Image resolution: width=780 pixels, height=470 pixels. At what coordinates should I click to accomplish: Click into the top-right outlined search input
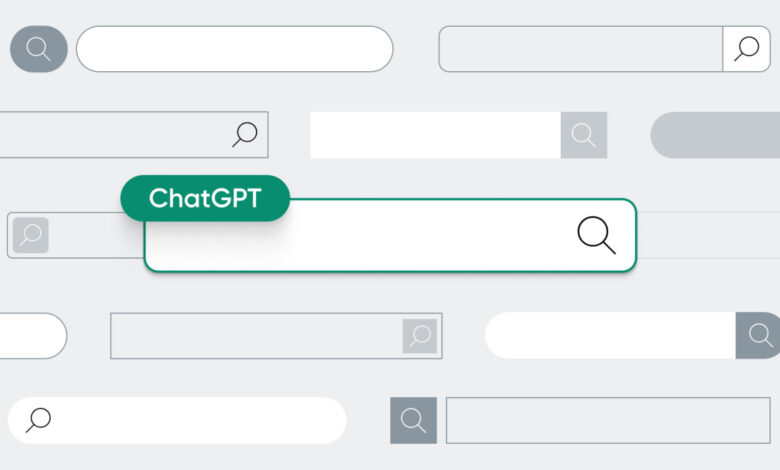[x=580, y=49]
